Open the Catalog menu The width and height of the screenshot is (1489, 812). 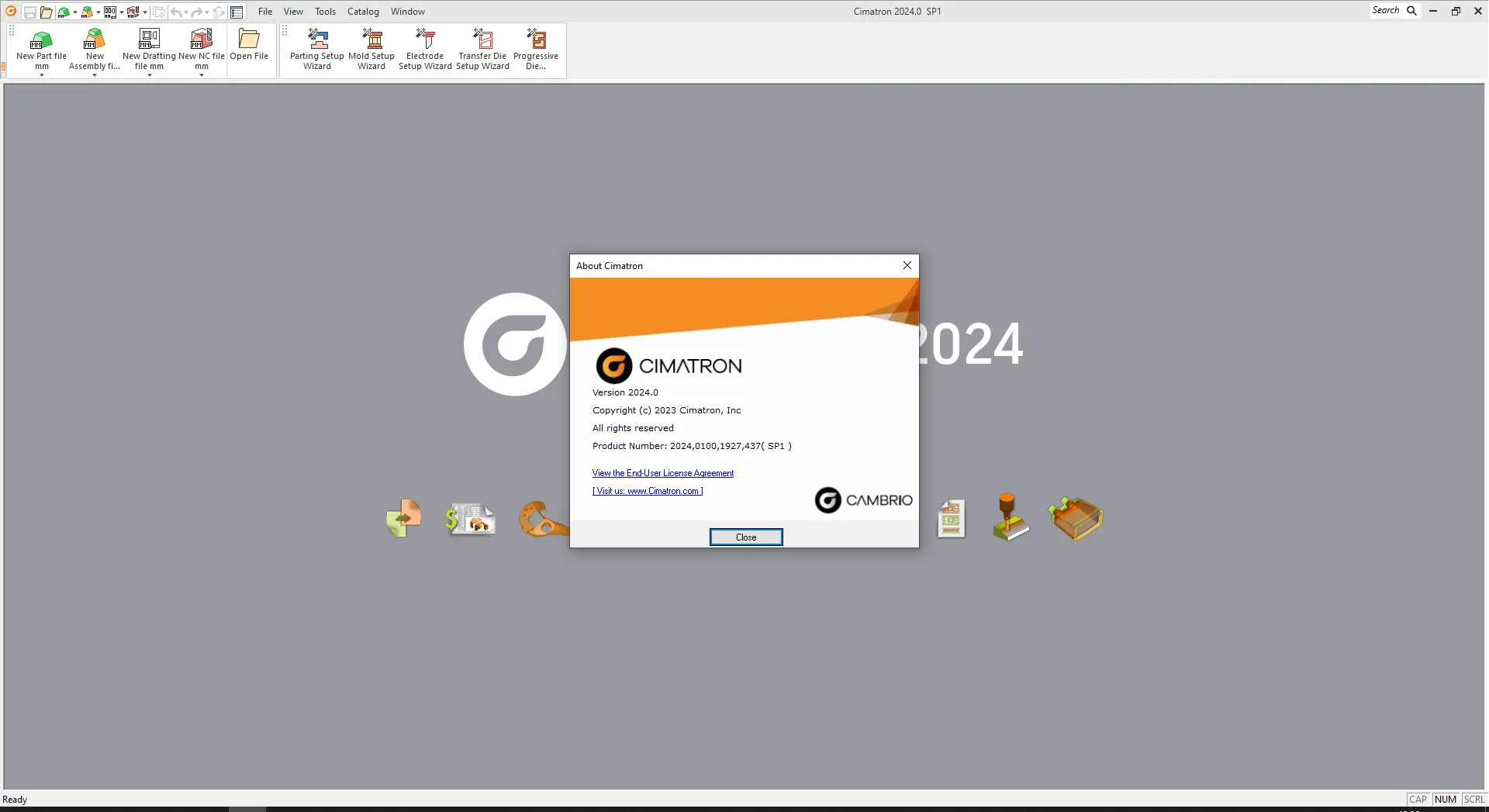tap(363, 12)
